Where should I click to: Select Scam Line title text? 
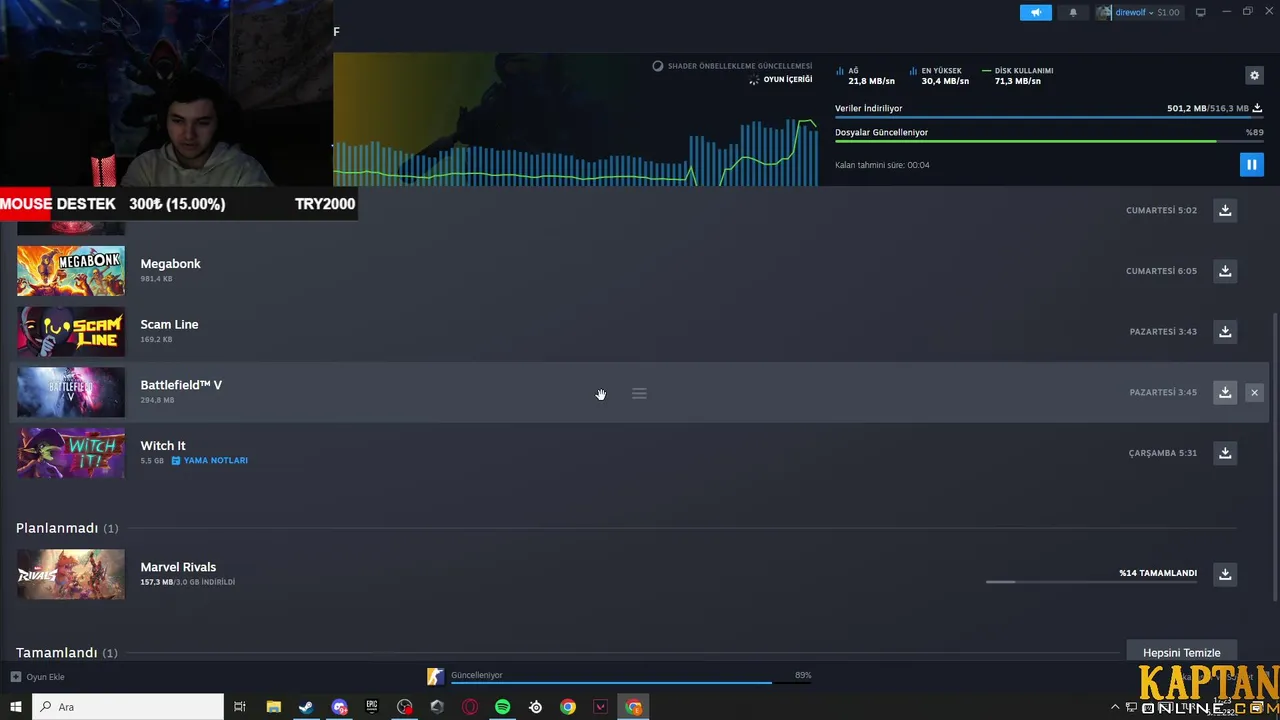(169, 324)
